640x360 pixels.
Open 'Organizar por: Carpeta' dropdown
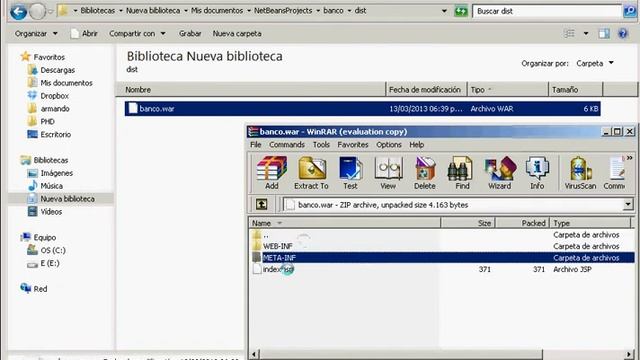click(x=595, y=63)
